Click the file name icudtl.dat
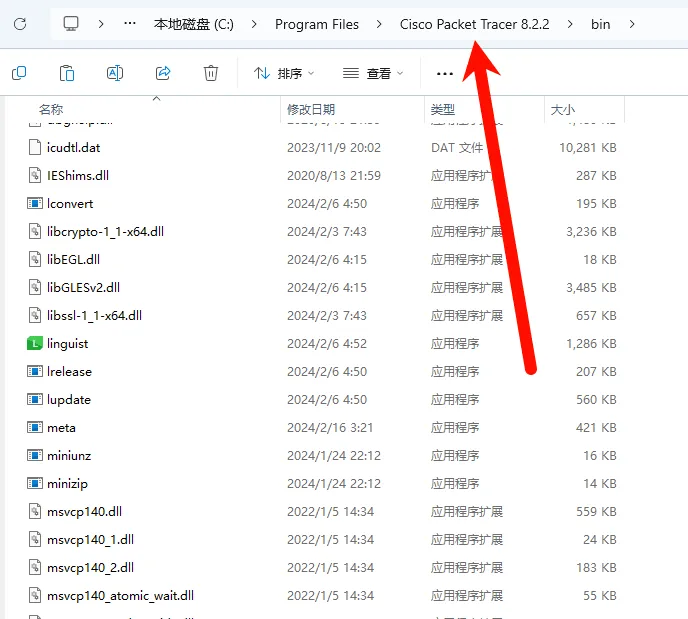This screenshot has height=619, width=688. (x=74, y=147)
